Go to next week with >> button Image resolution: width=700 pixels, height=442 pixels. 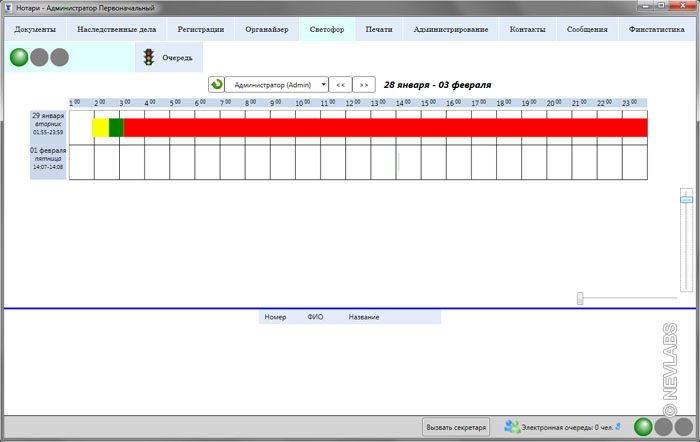[365, 85]
